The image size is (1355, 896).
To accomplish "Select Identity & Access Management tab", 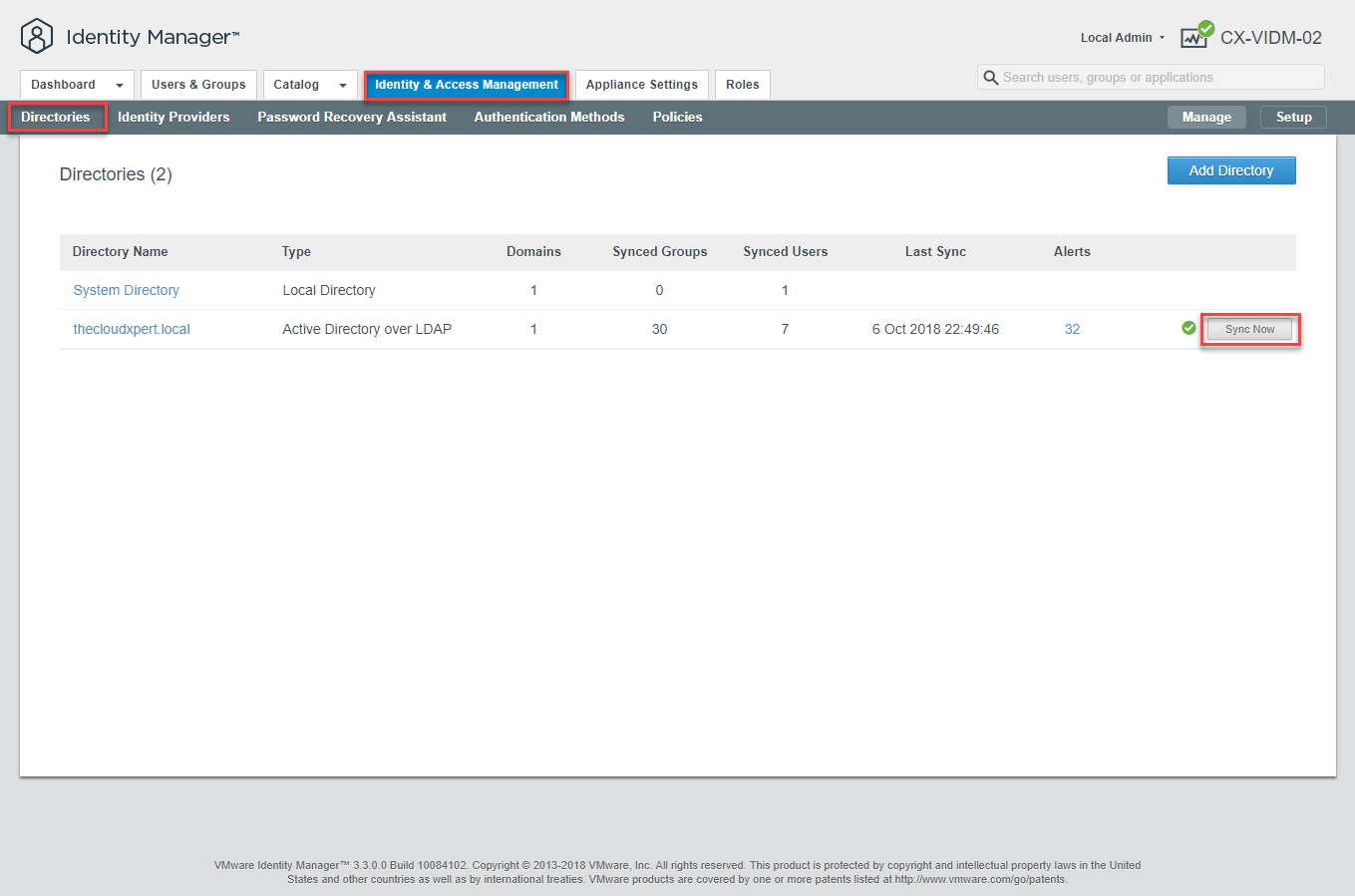I will click(x=466, y=85).
